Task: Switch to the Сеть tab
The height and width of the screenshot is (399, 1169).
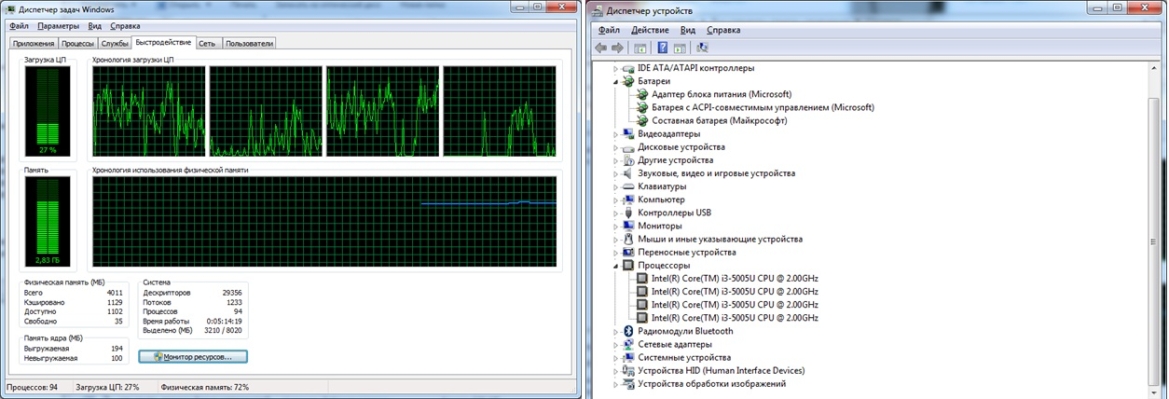Action: click(207, 43)
